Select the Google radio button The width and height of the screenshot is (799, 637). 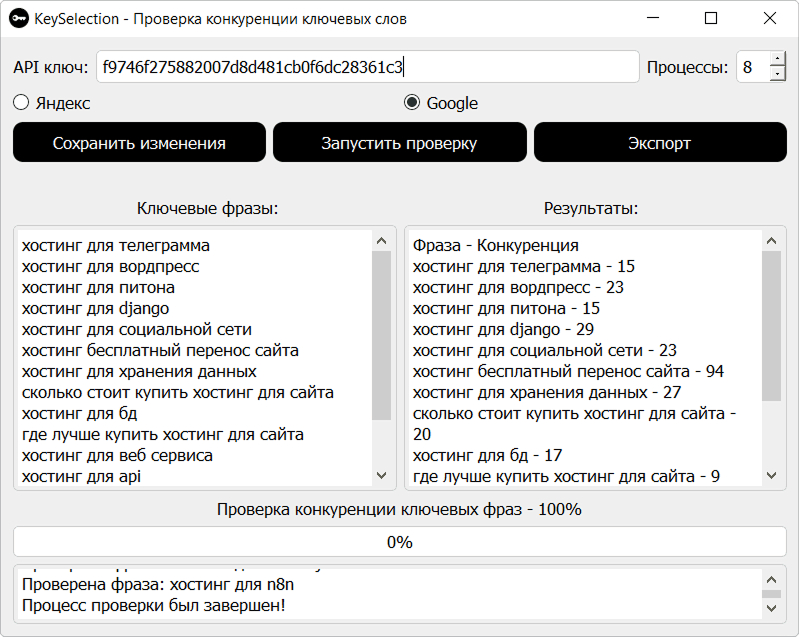coord(412,102)
